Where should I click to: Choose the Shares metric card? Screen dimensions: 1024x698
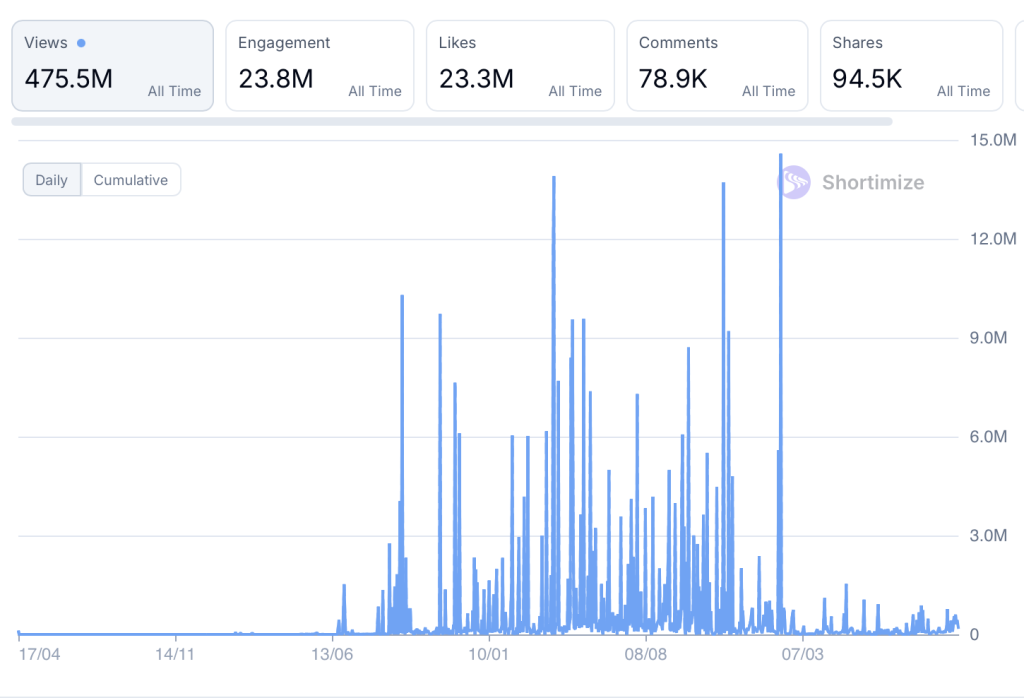[911, 66]
